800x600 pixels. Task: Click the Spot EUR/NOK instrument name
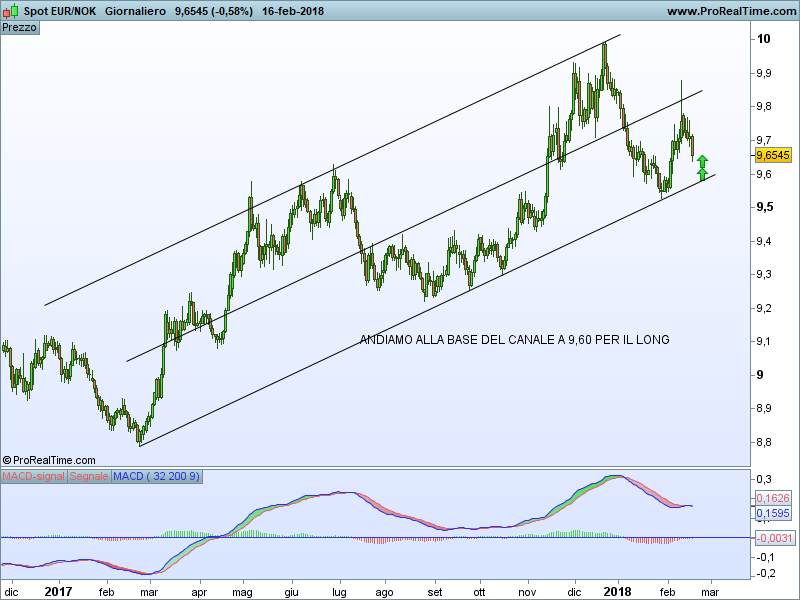click(x=59, y=11)
